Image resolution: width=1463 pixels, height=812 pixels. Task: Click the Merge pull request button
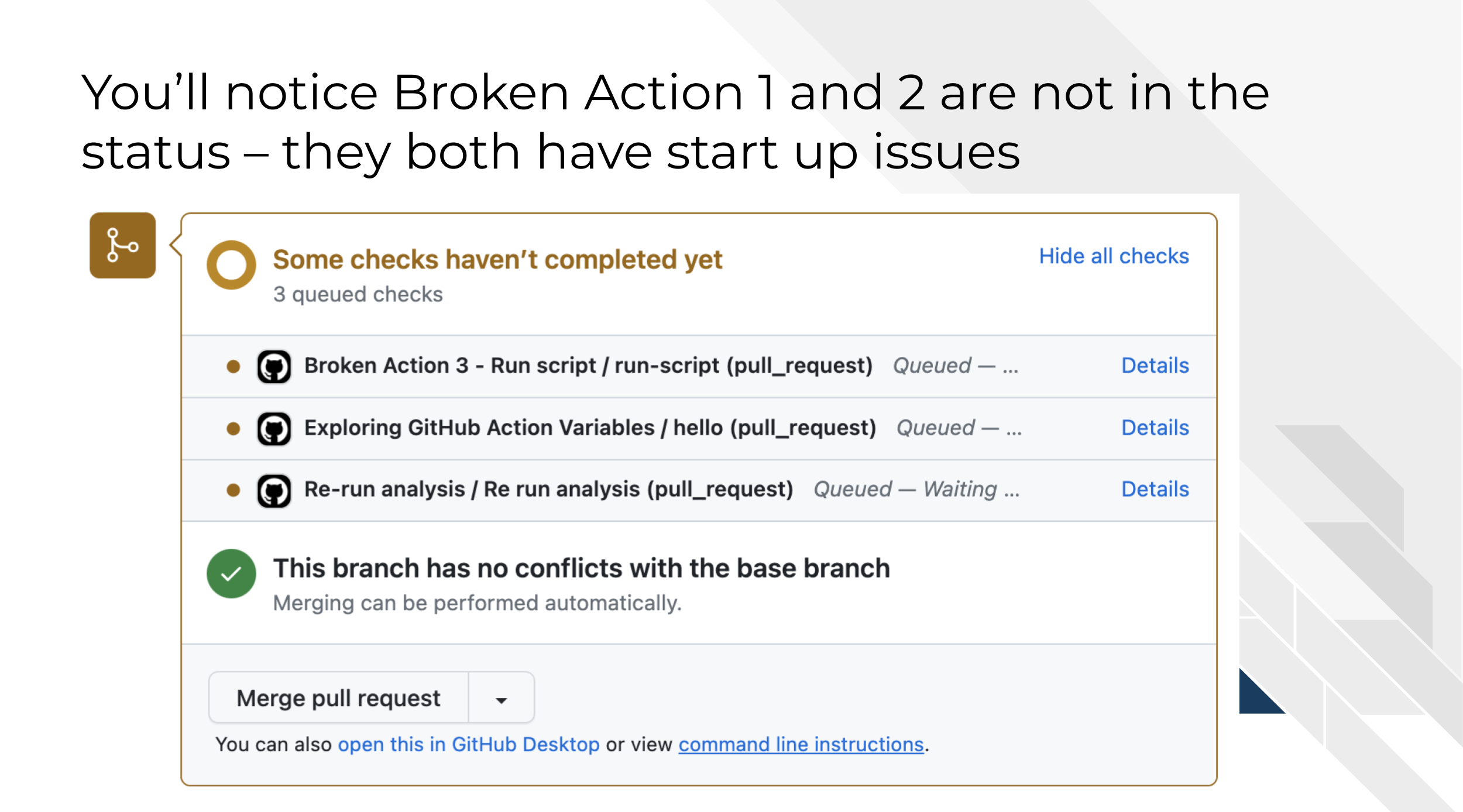pos(339,698)
